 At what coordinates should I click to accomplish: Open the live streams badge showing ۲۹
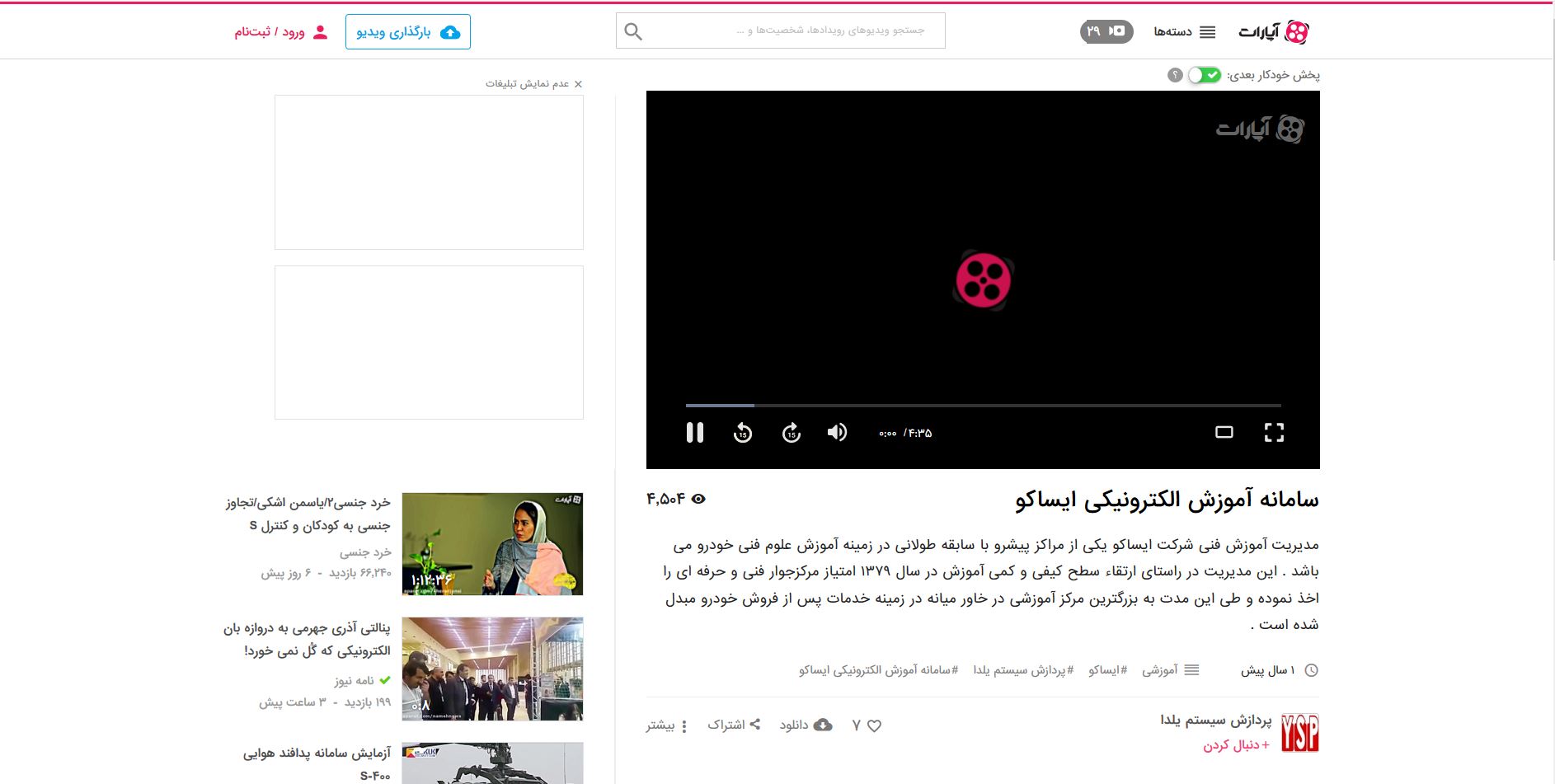(x=1106, y=31)
